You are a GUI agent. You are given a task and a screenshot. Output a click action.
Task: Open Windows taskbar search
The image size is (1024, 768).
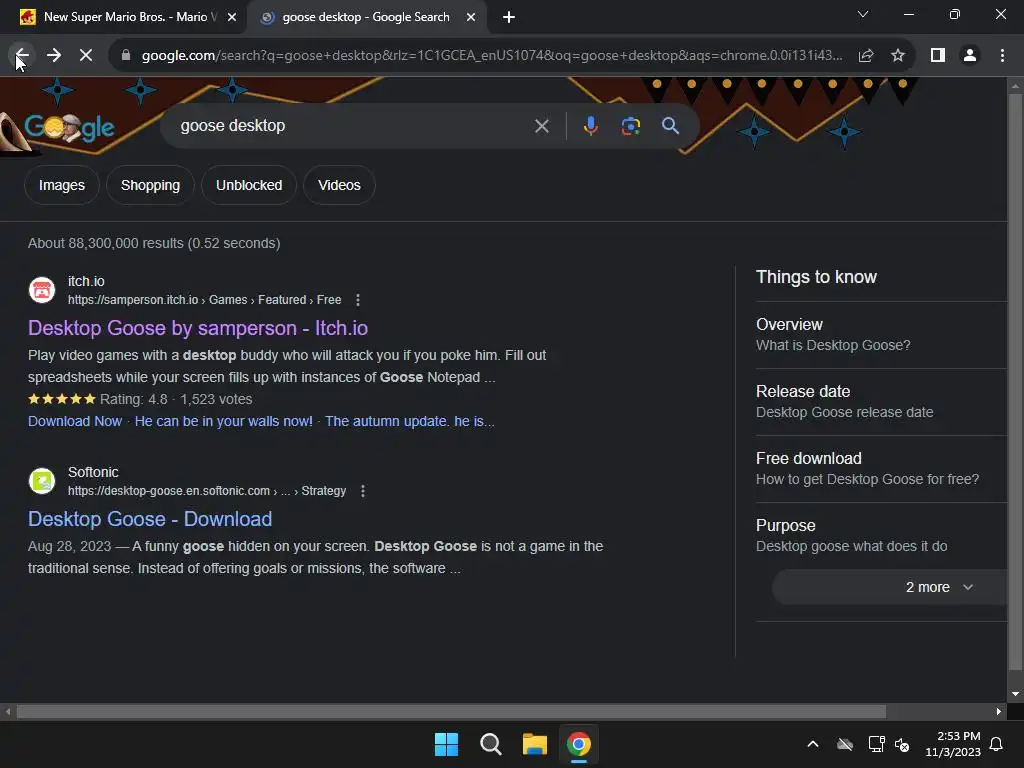click(x=490, y=744)
